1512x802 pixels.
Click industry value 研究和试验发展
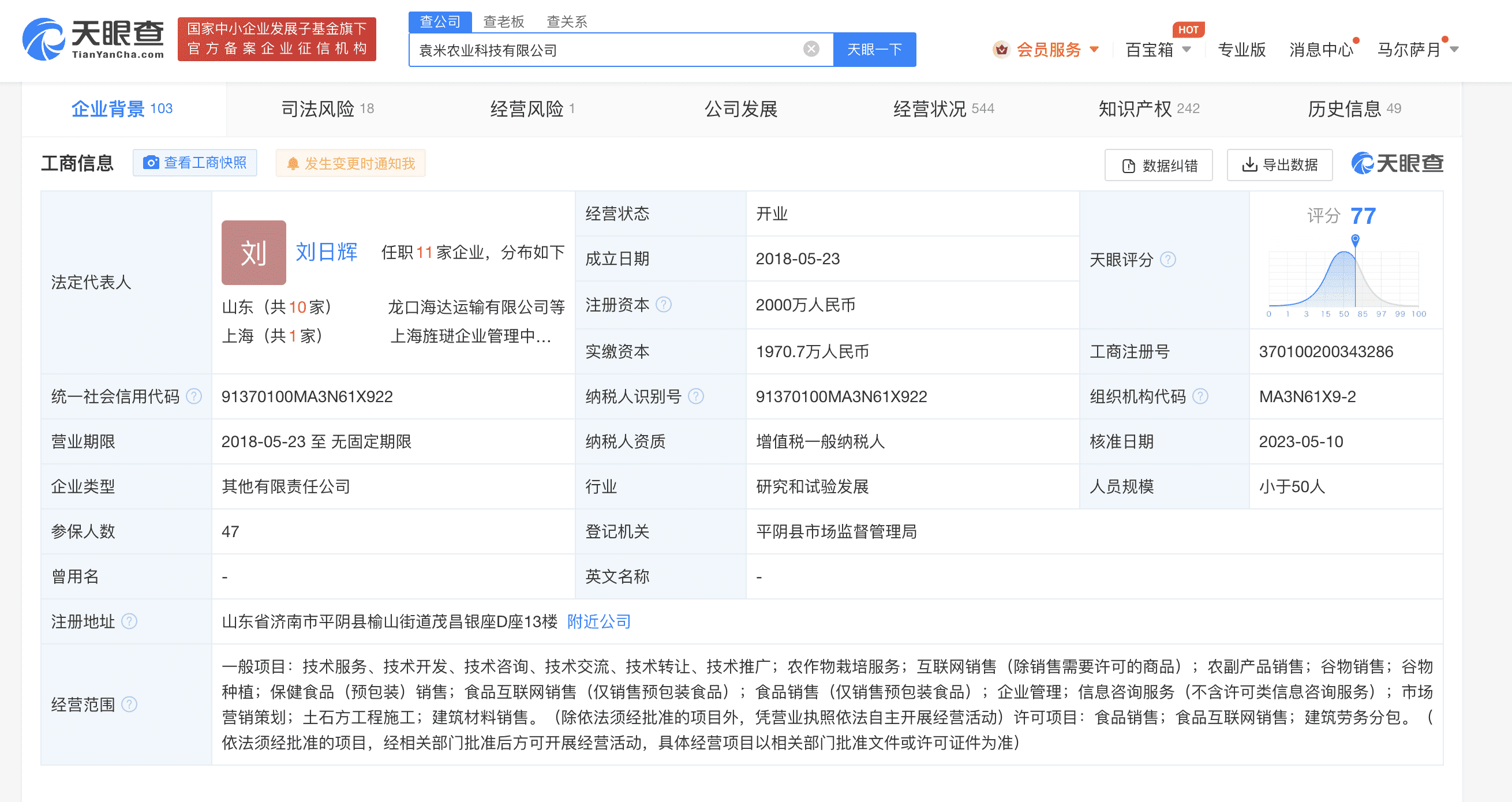pos(812,486)
